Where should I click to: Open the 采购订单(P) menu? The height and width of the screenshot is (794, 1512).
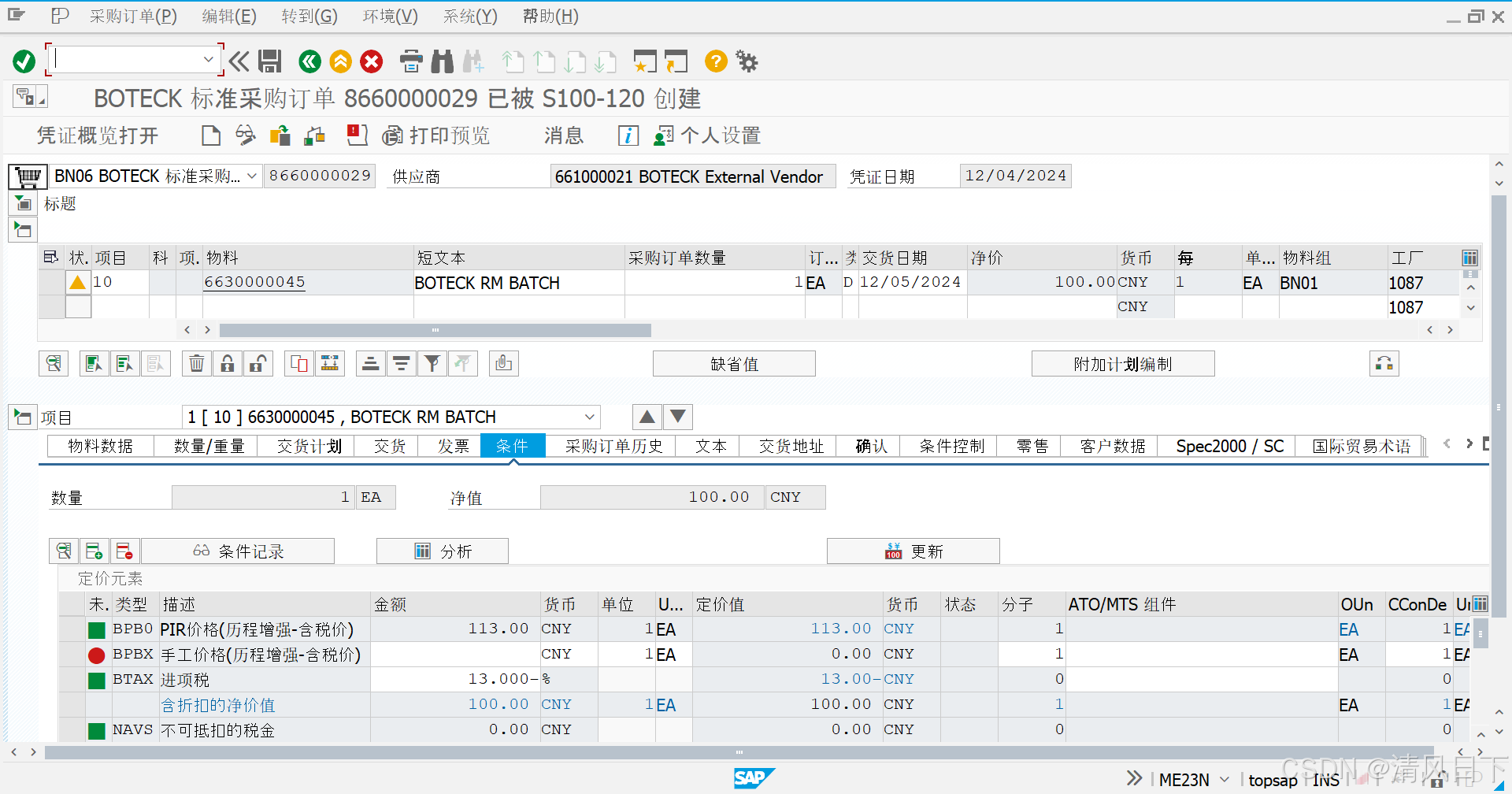tap(133, 16)
